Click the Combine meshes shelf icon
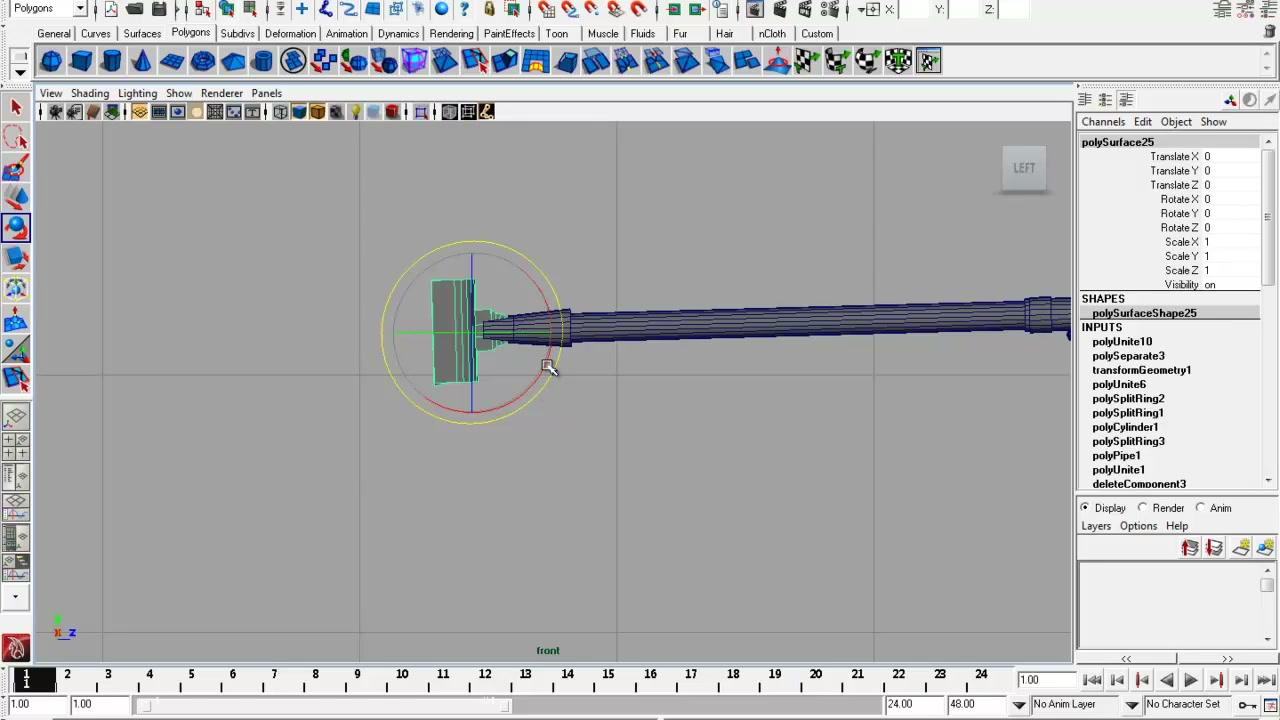This screenshot has width=1280, height=720. [324, 61]
